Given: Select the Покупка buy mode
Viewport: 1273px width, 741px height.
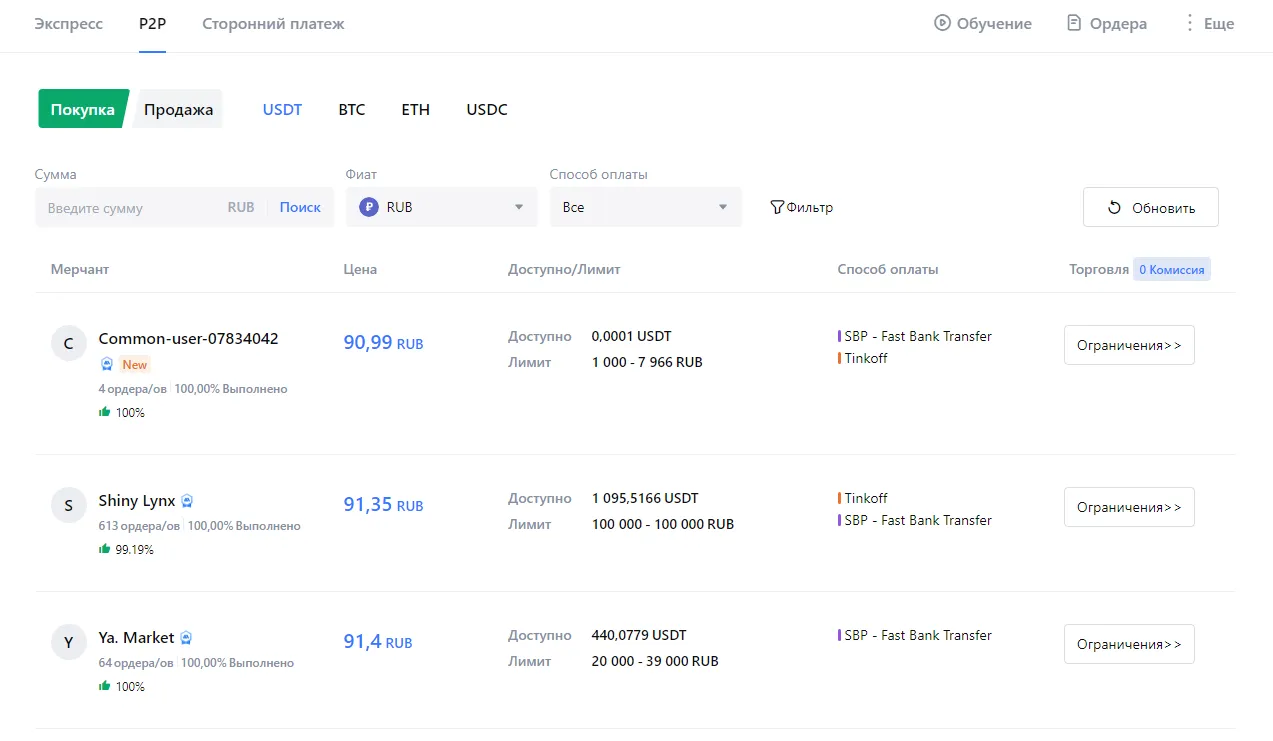Looking at the screenshot, I should pyautogui.click(x=83, y=110).
